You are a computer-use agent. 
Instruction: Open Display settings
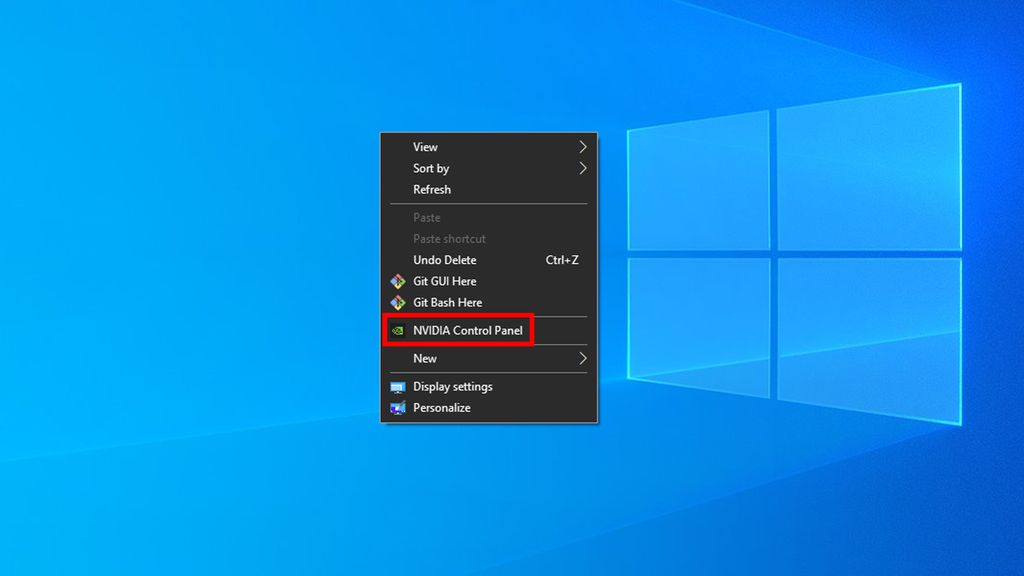pos(452,387)
